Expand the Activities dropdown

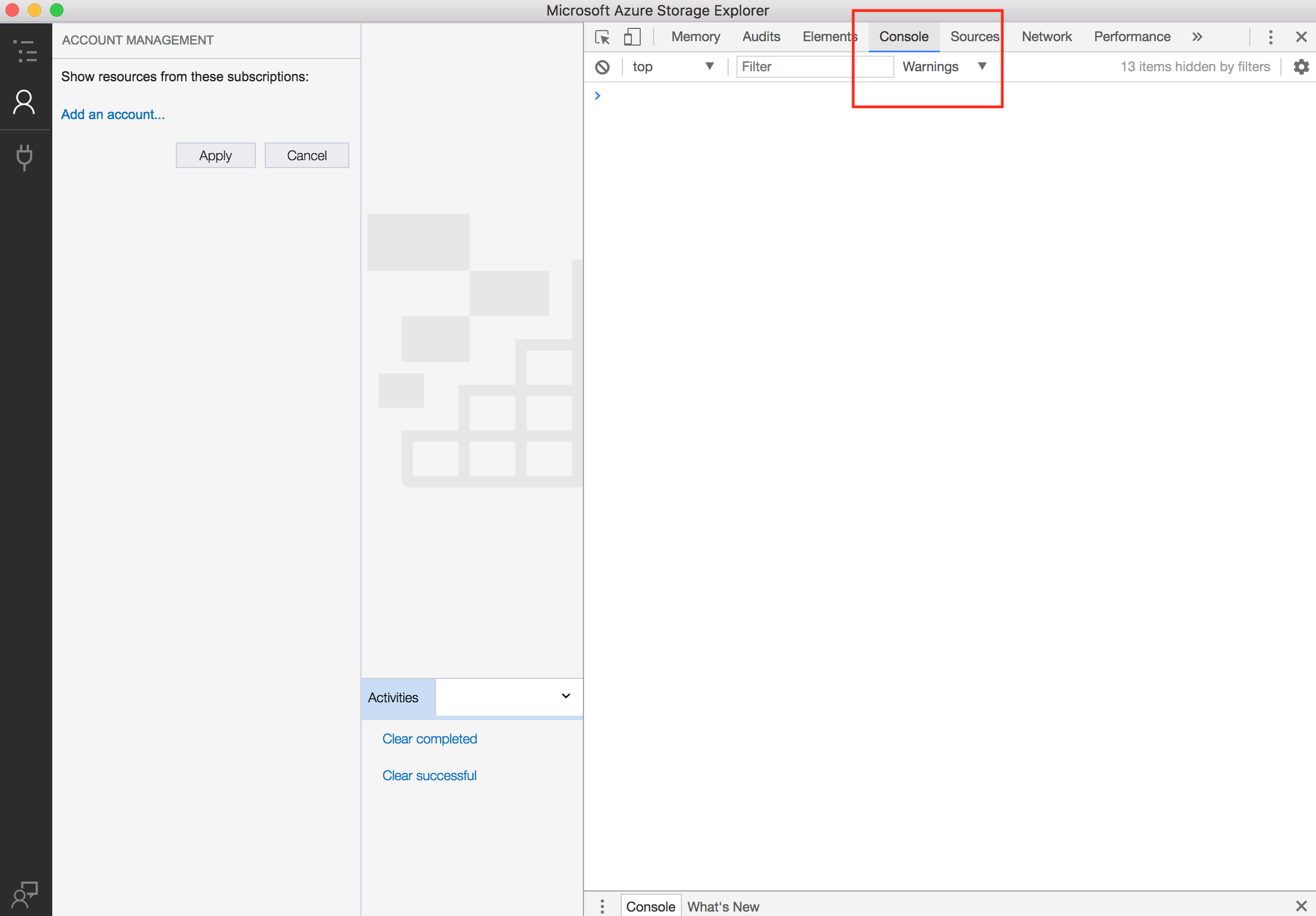(x=565, y=697)
